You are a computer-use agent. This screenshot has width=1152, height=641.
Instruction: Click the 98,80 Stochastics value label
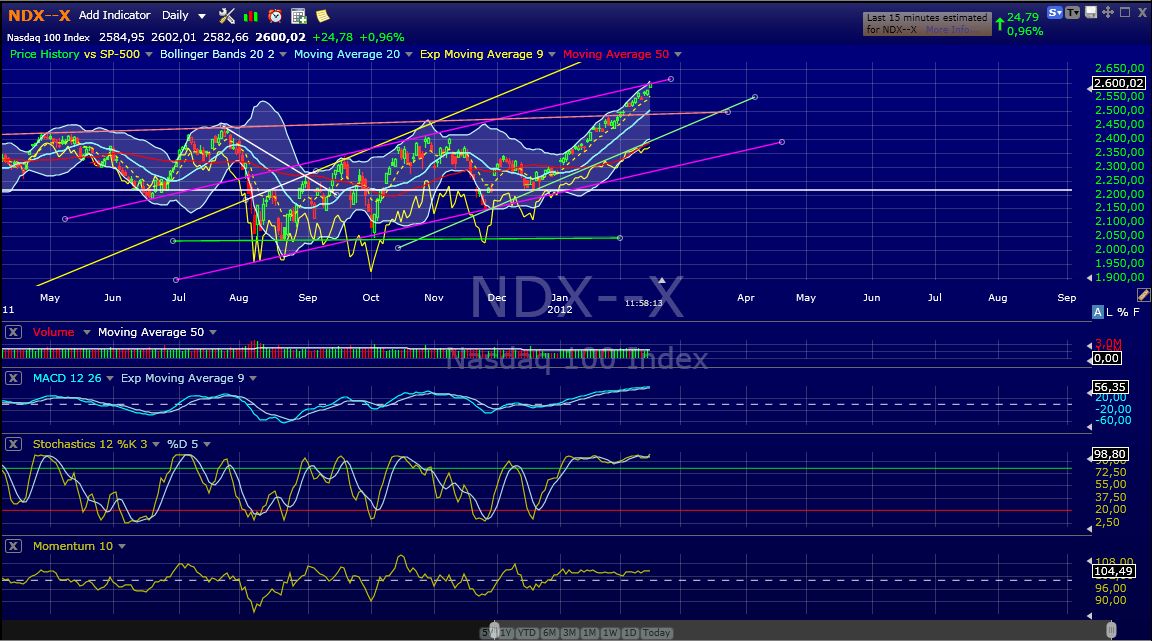(1110, 454)
